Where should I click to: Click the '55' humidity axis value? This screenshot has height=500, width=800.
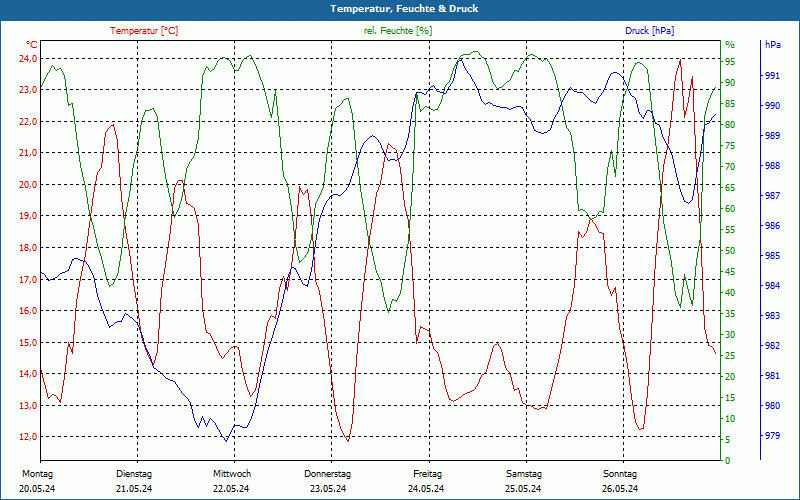click(x=731, y=230)
